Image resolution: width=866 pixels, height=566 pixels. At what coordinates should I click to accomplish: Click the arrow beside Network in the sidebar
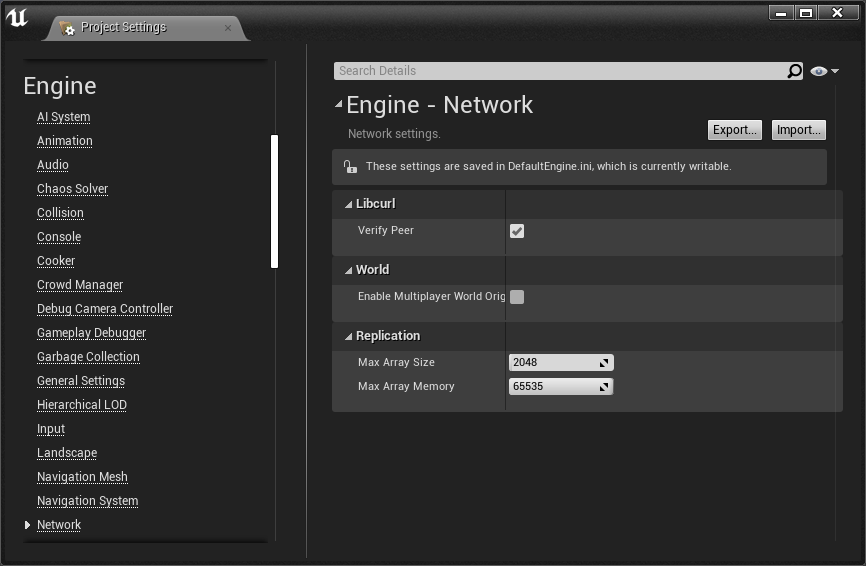pyautogui.click(x=28, y=525)
